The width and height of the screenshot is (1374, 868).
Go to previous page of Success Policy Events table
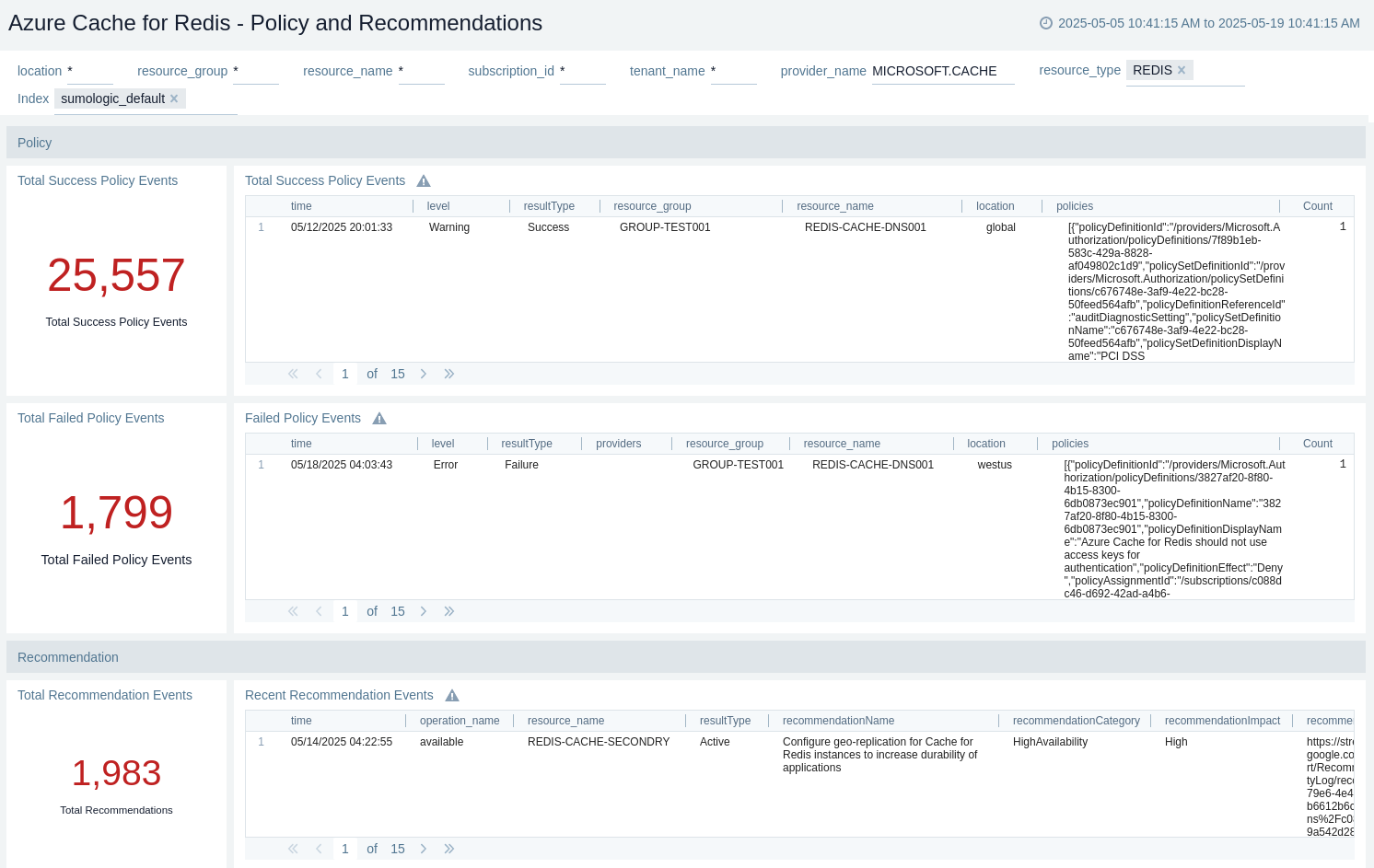click(319, 374)
